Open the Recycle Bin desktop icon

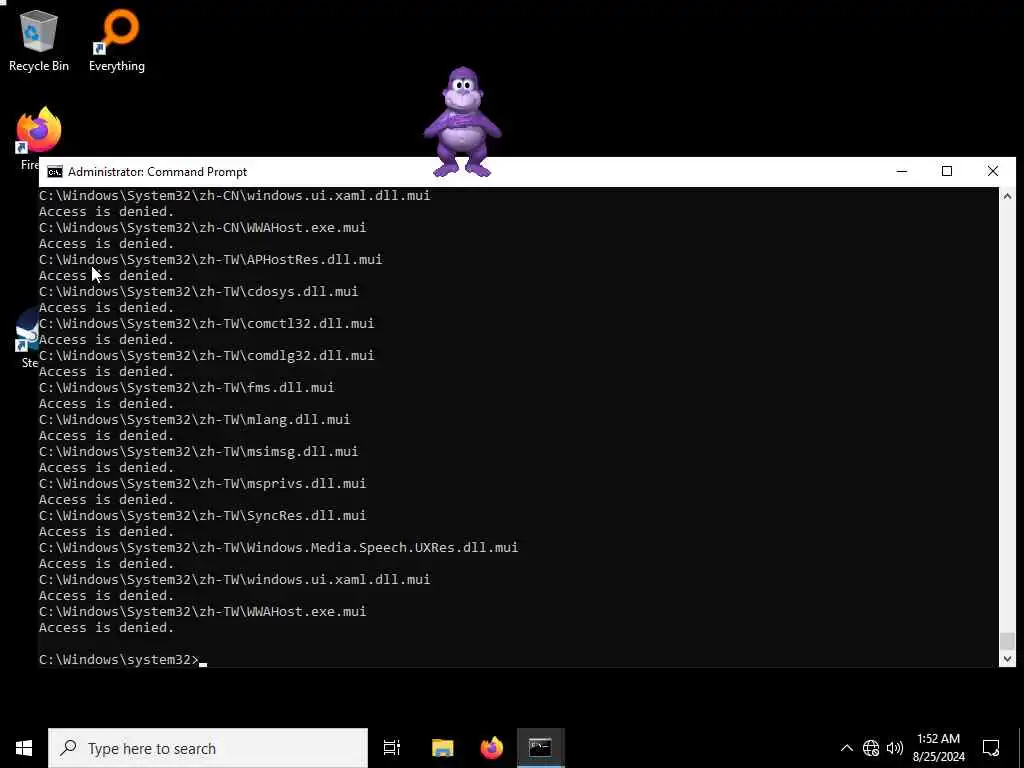tap(39, 40)
